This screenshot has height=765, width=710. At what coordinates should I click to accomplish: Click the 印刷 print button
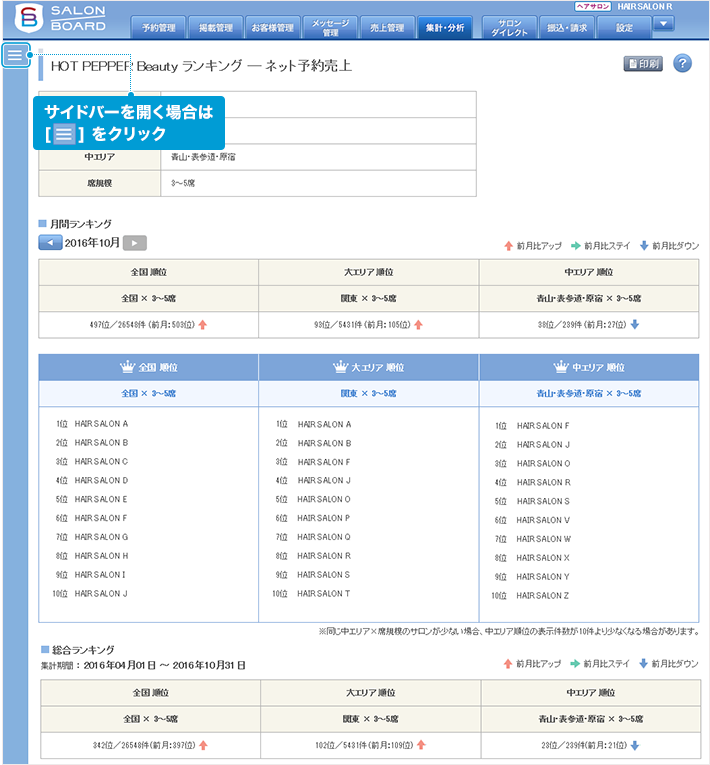pyautogui.click(x=643, y=64)
